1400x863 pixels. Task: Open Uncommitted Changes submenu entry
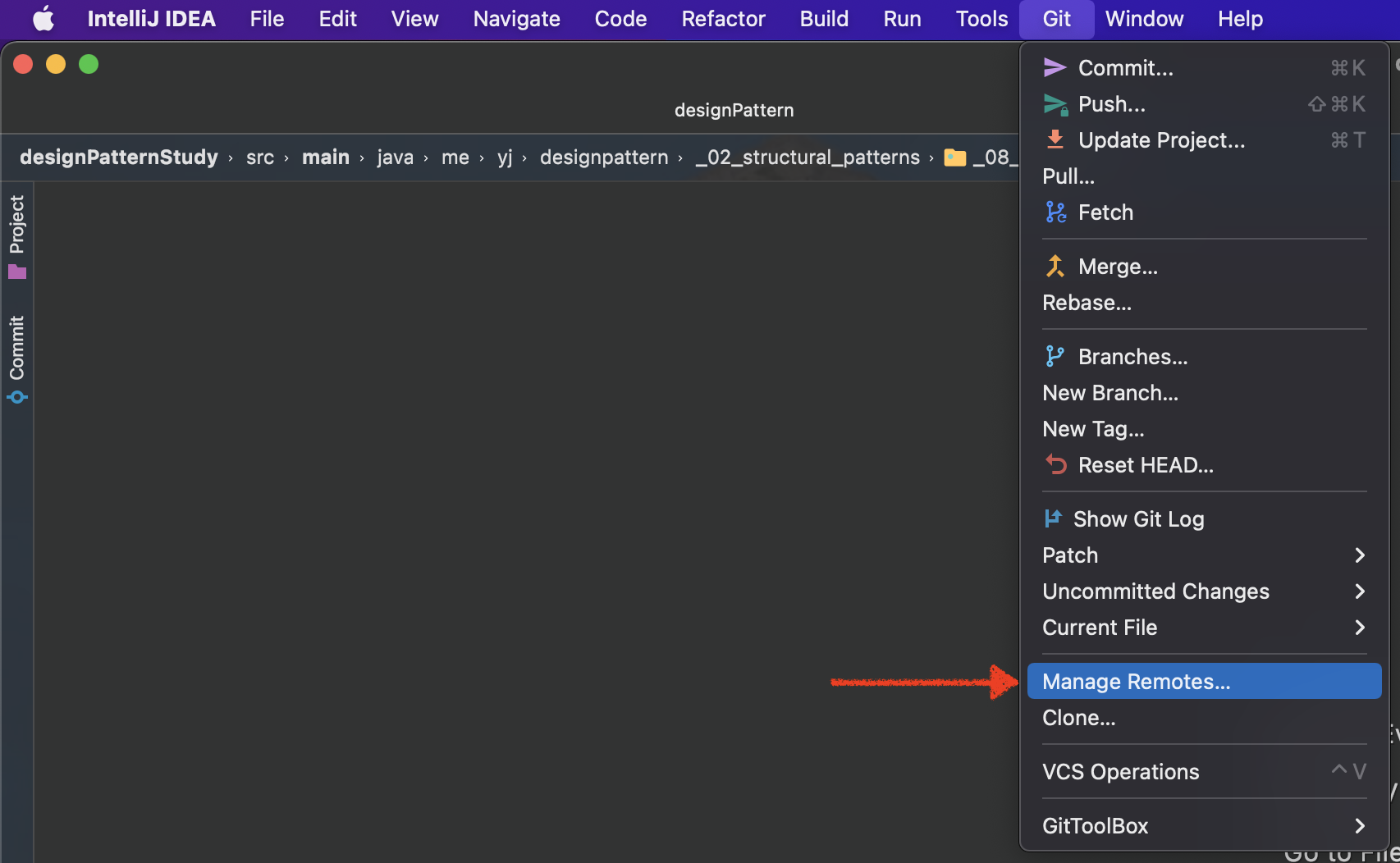pyautogui.click(x=1204, y=591)
